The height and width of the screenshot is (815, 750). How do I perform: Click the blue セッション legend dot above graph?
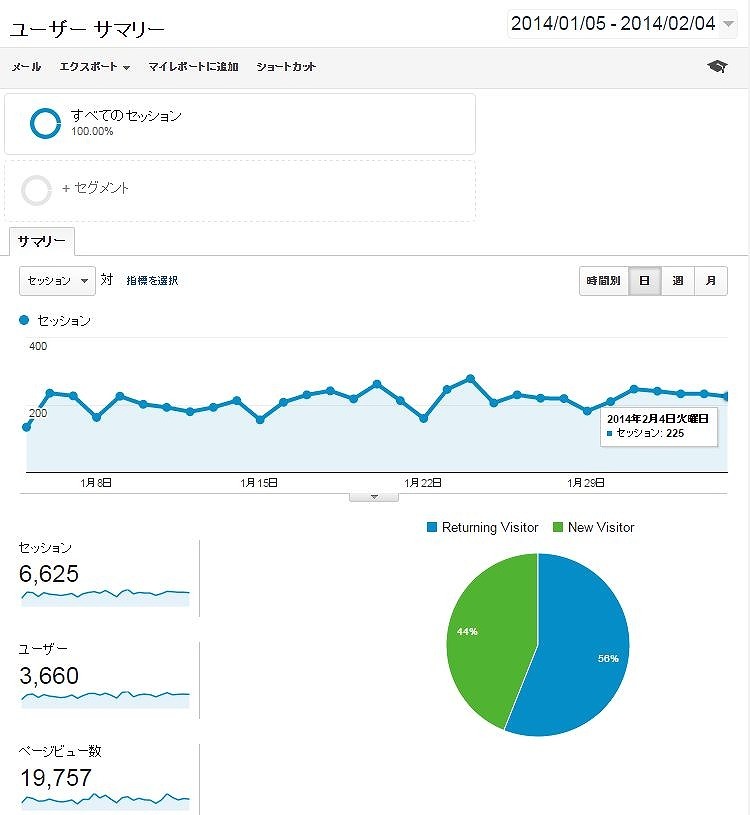tap(24, 320)
